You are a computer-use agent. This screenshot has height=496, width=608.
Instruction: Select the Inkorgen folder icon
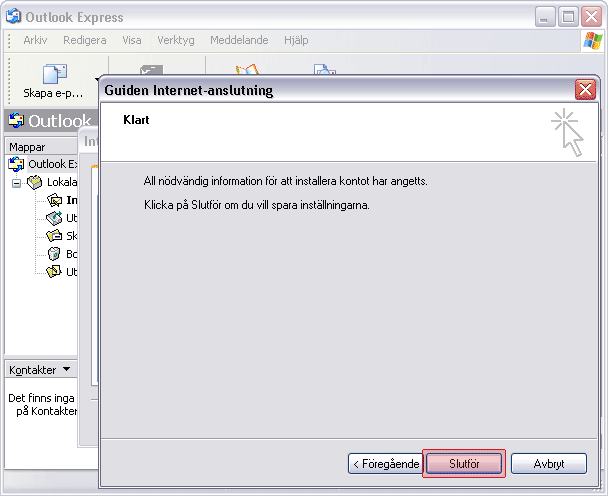pos(55,200)
